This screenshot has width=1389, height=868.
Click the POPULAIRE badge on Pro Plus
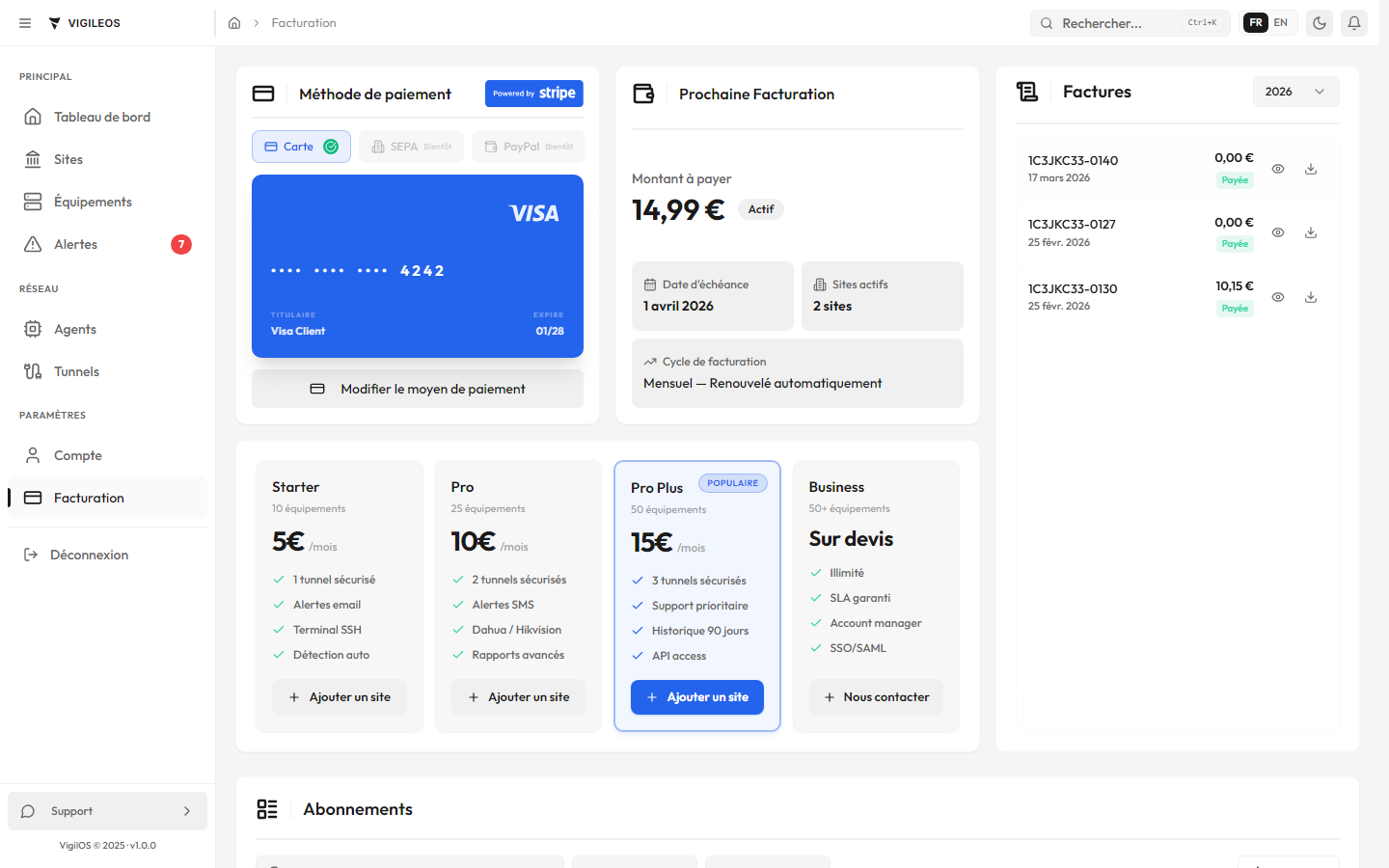tap(733, 483)
